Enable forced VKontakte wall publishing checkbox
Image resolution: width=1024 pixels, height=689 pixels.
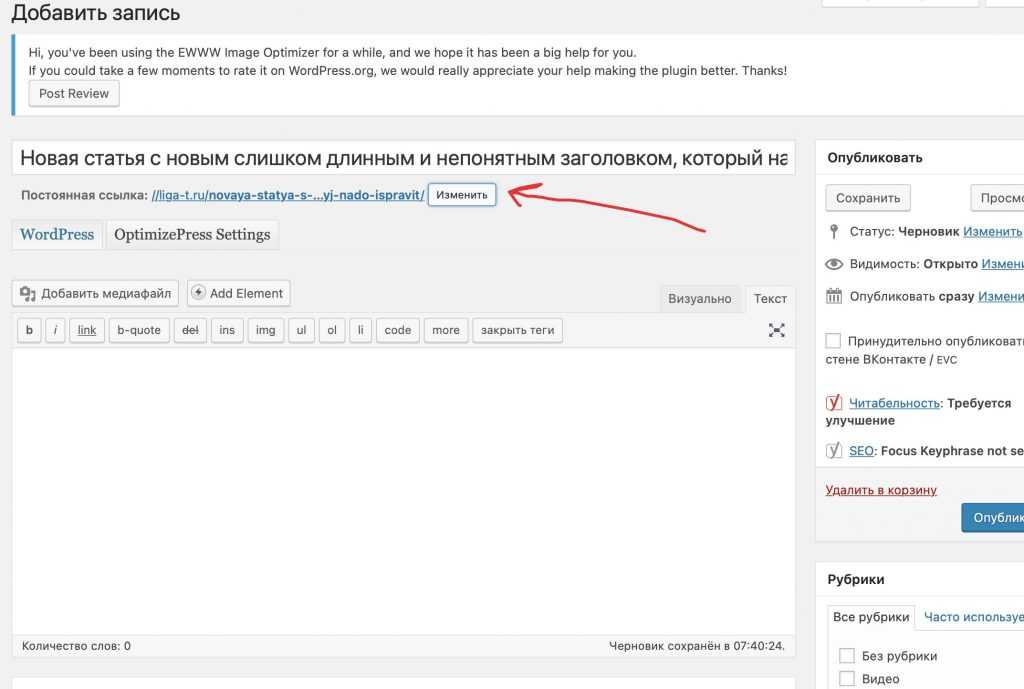[834, 341]
